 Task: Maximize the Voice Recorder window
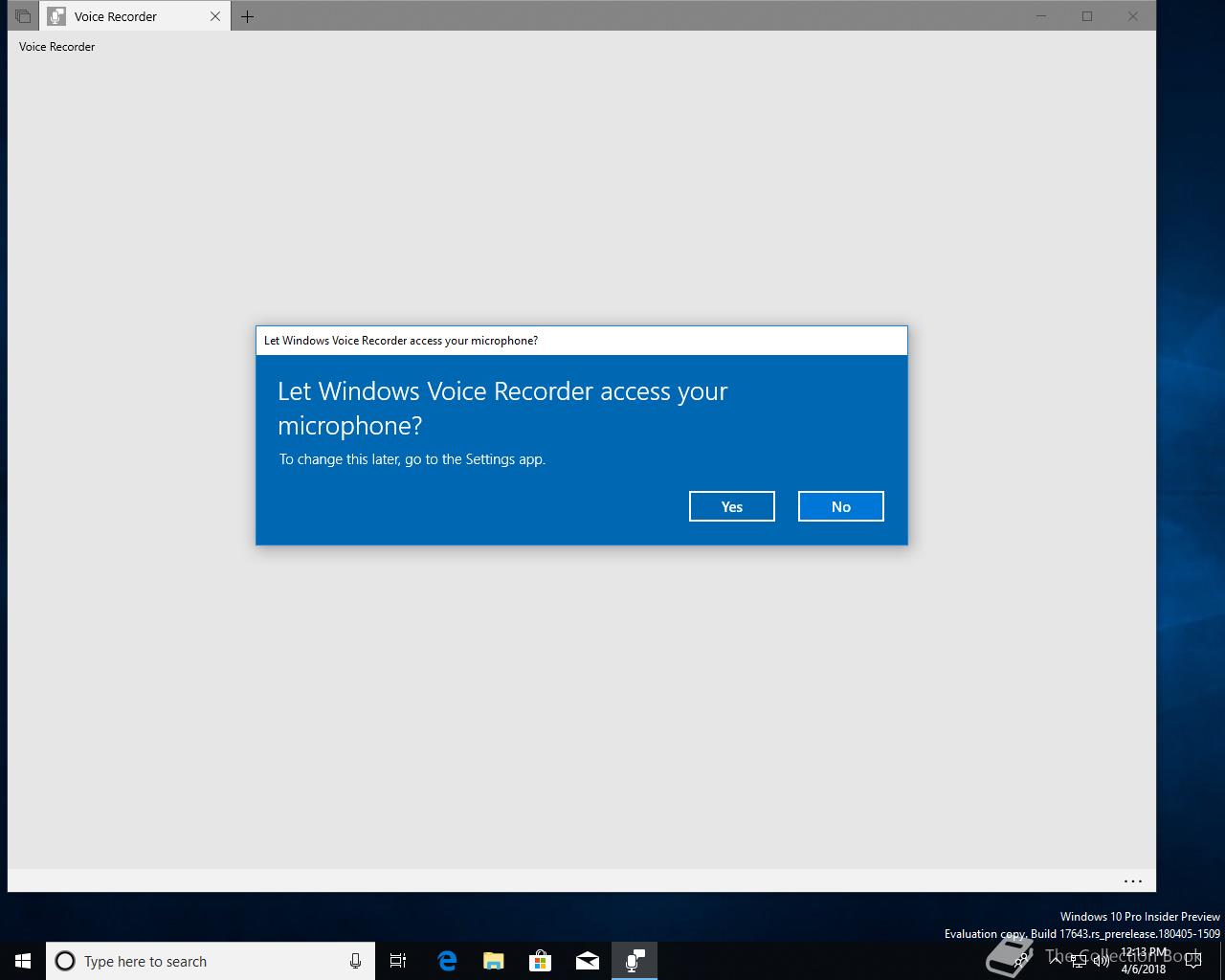pyautogui.click(x=1087, y=16)
